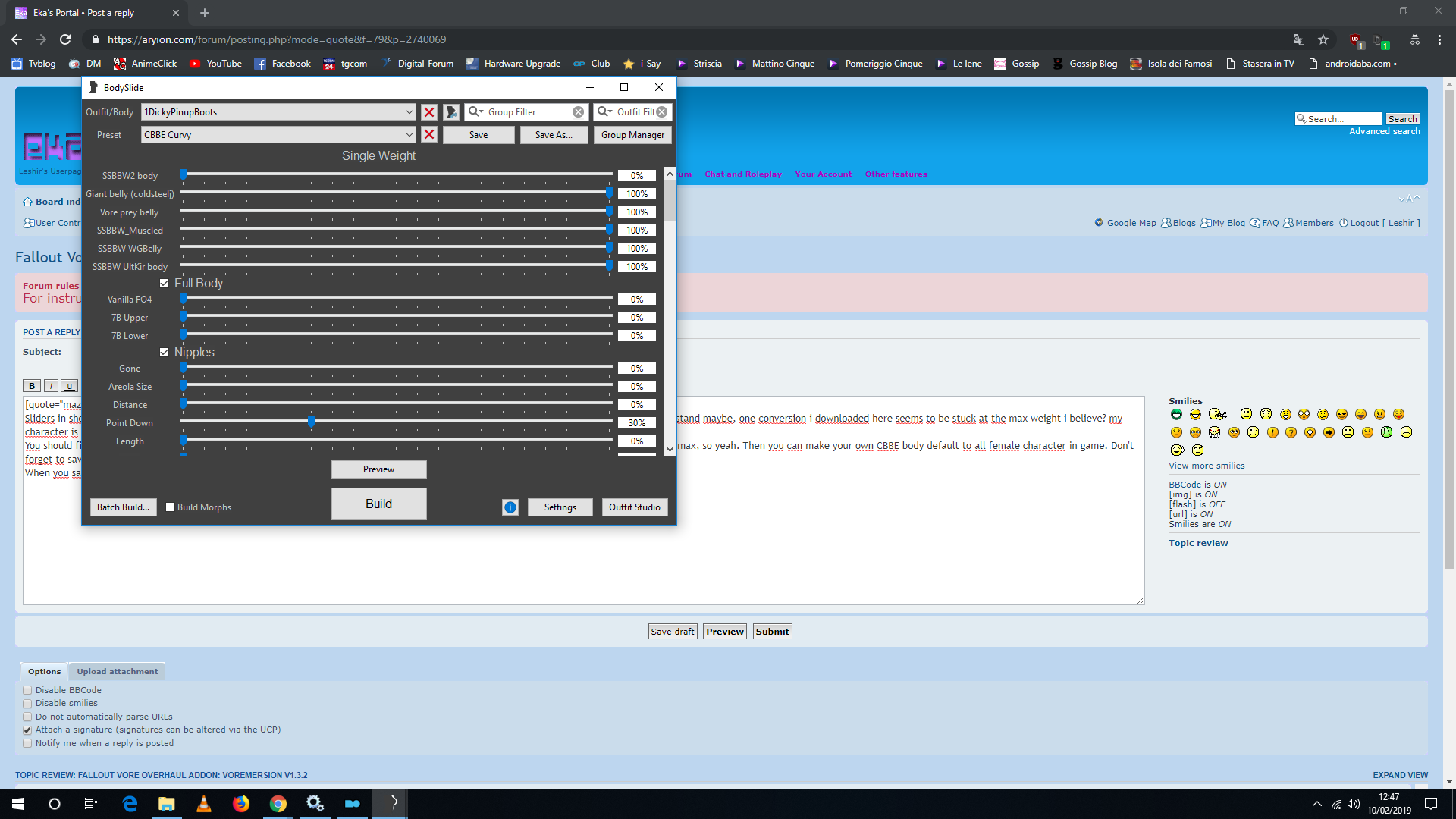Open the Group Filter search magnifier menu
This screenshot has height=819, width=1456.
tap(475, 112)
